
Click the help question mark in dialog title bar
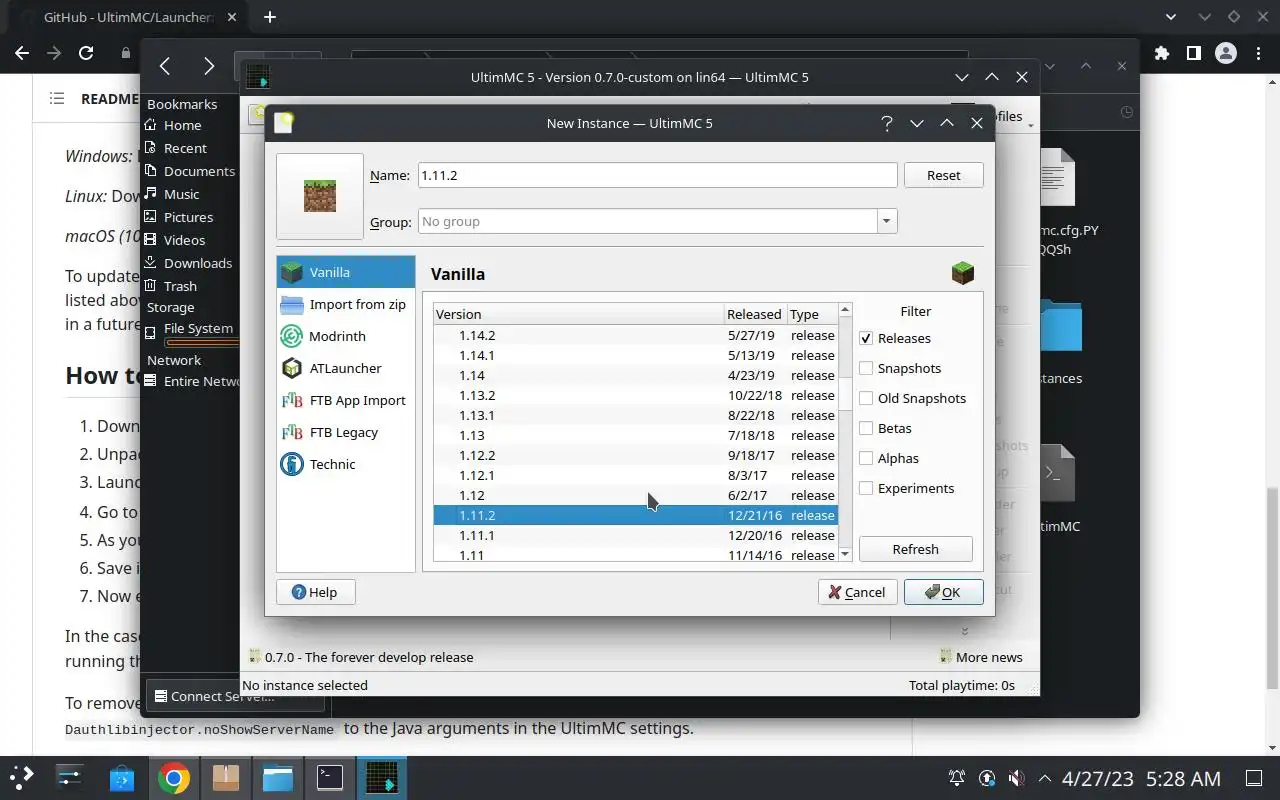(x=886, y=123)
